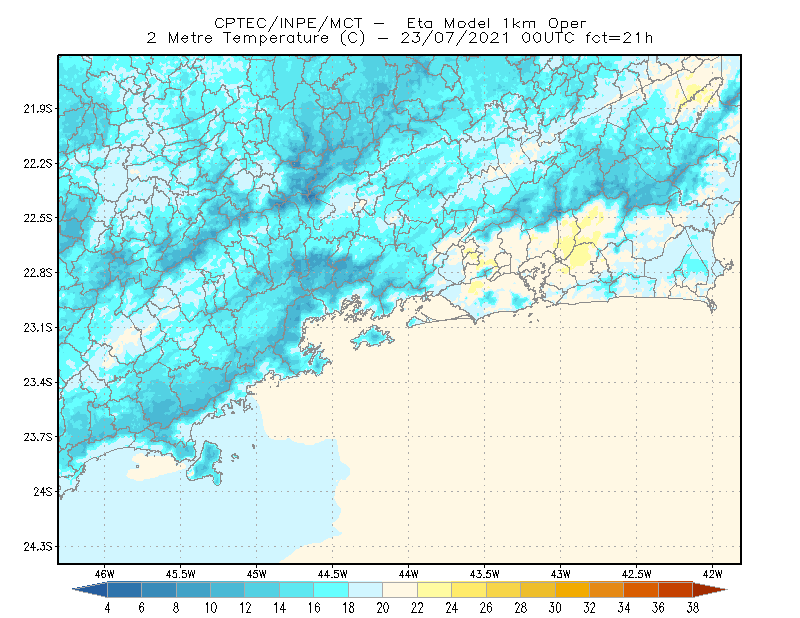Click the 42W longitude axis label
This screenshot has width=800, height=618.
point(712,574)
